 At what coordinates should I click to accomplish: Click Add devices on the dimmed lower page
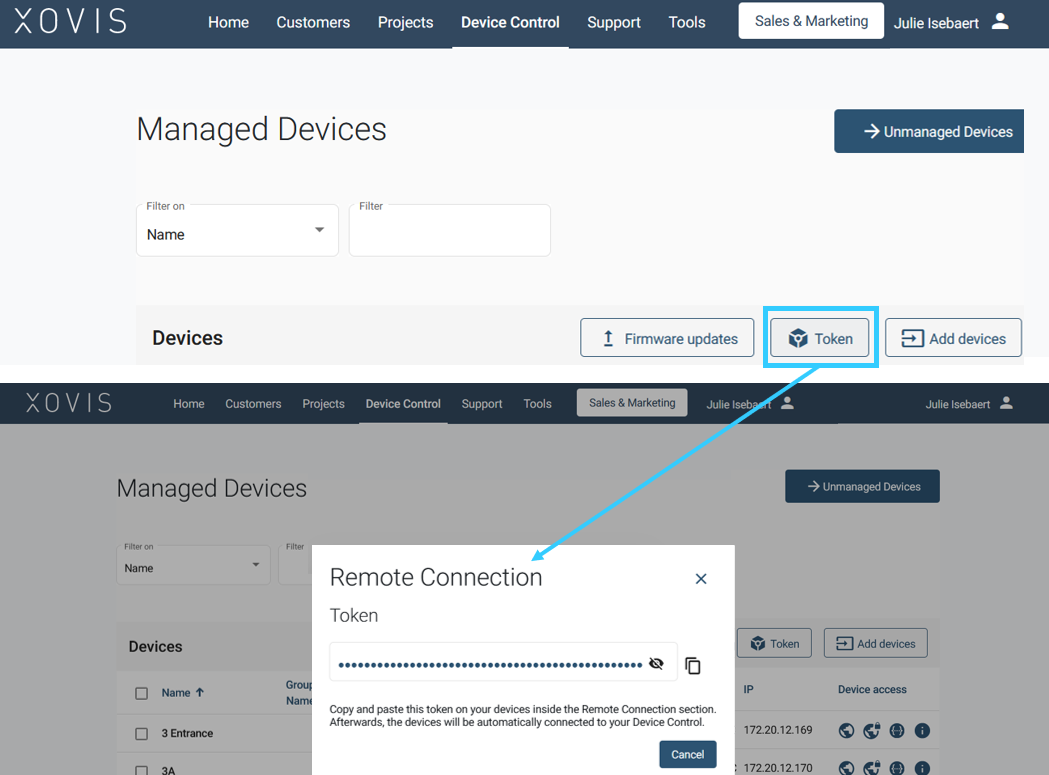[876, 643]
